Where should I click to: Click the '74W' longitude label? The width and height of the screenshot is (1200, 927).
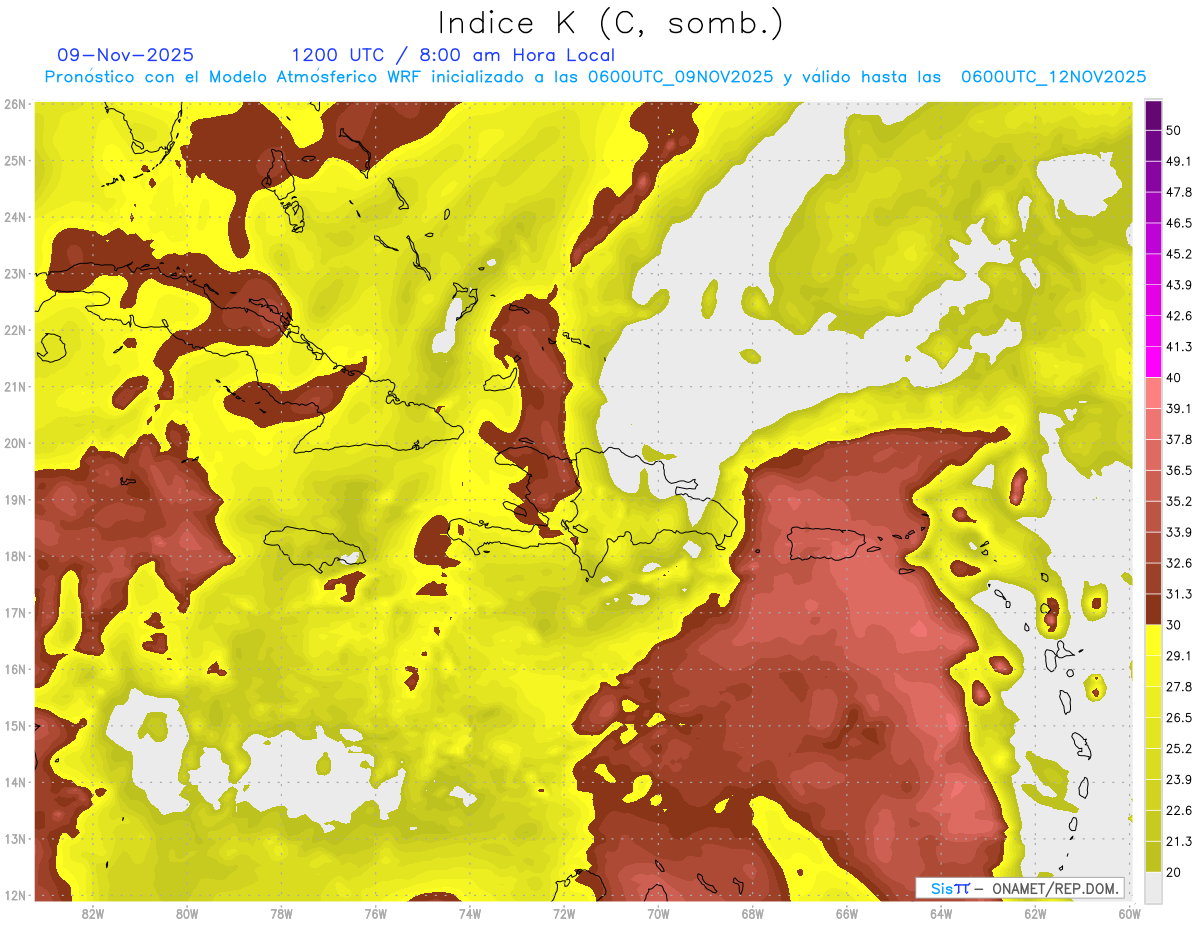click(x=470, y=914)
